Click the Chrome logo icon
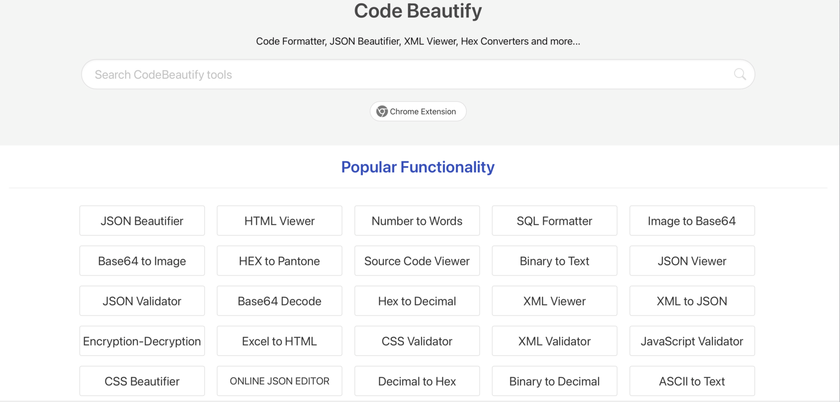 coord(381,111)
